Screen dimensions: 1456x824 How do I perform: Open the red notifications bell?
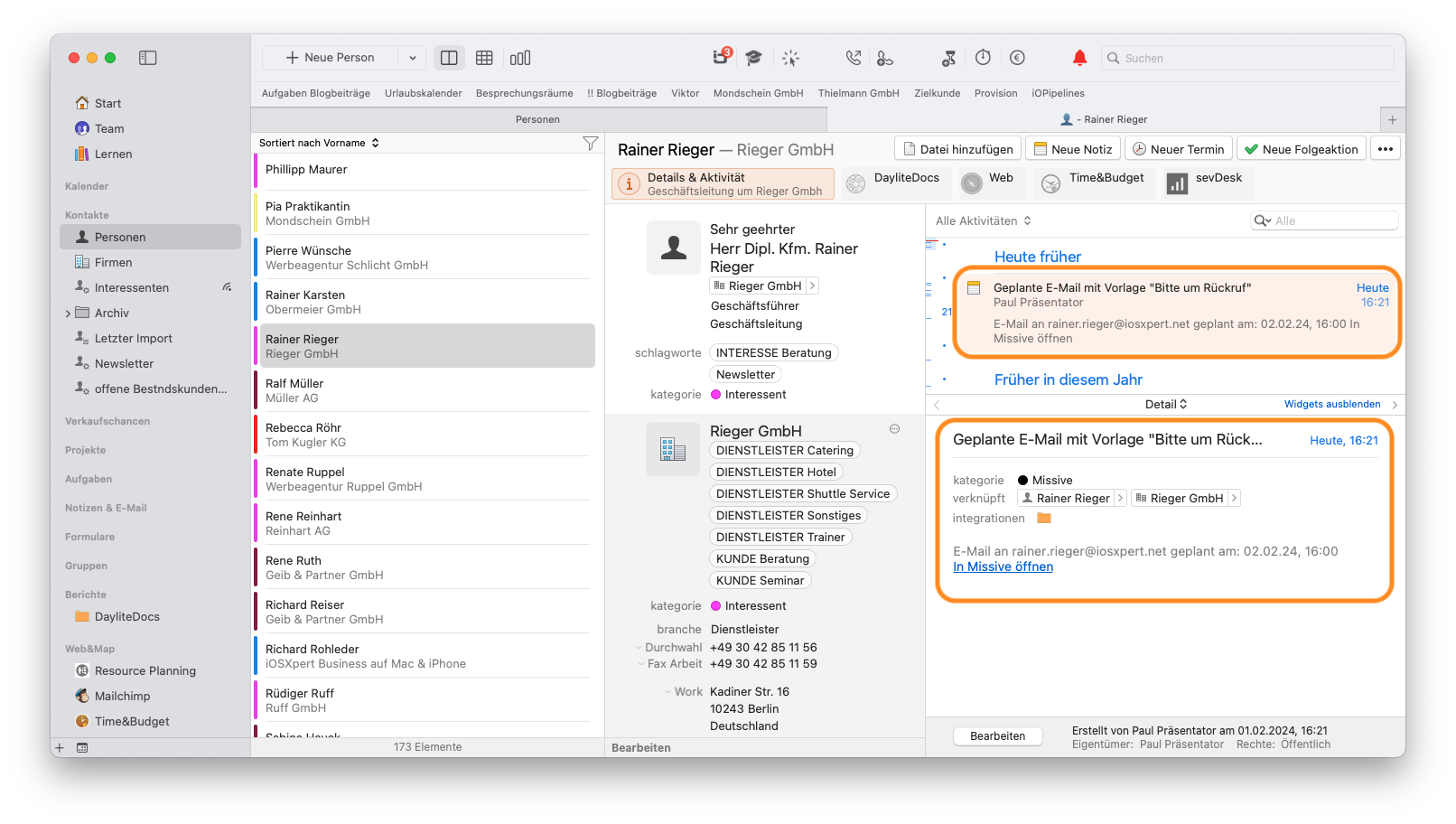[1079, 58]
